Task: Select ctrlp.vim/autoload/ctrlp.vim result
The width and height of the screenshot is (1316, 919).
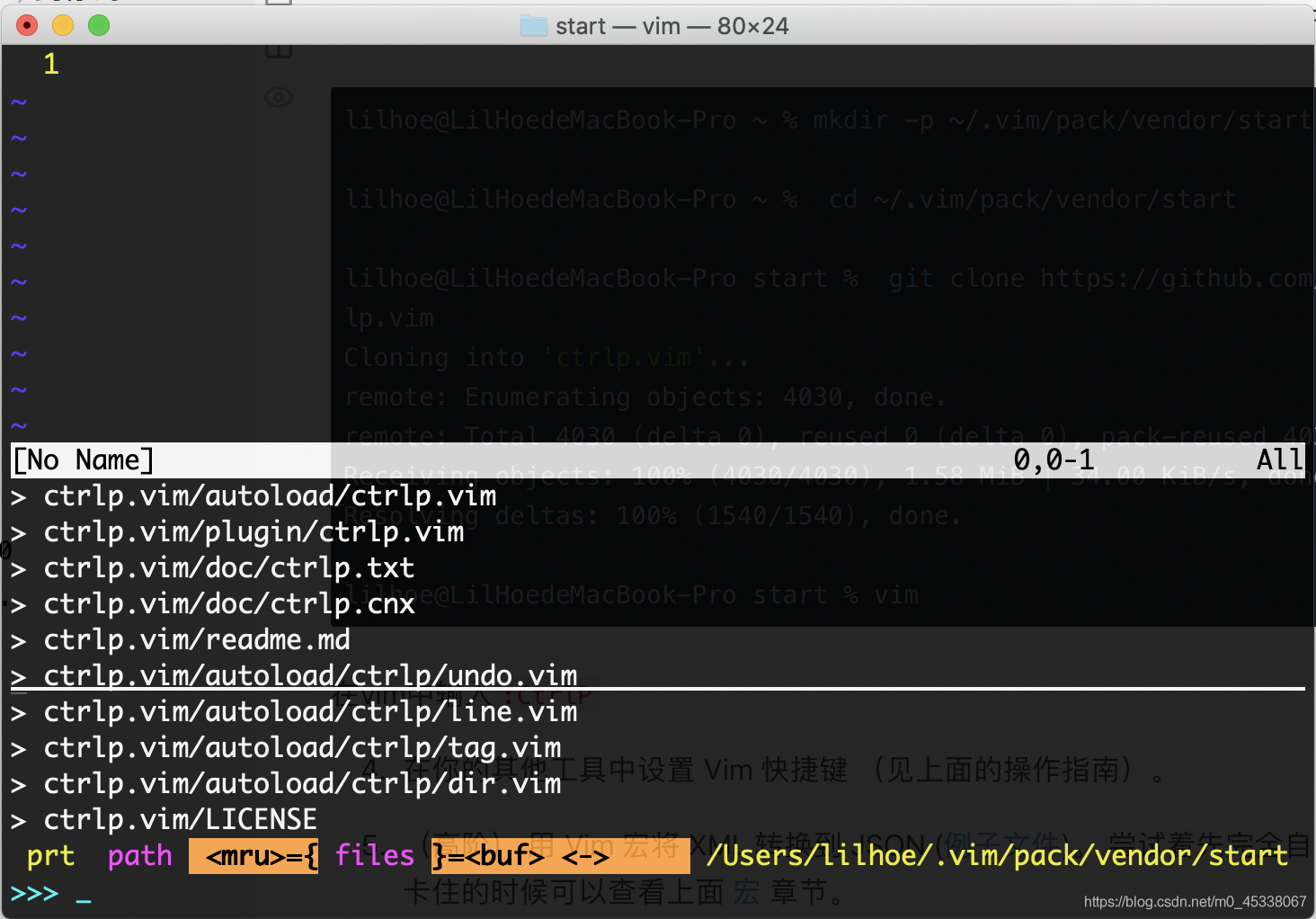Action: [270, 496]
